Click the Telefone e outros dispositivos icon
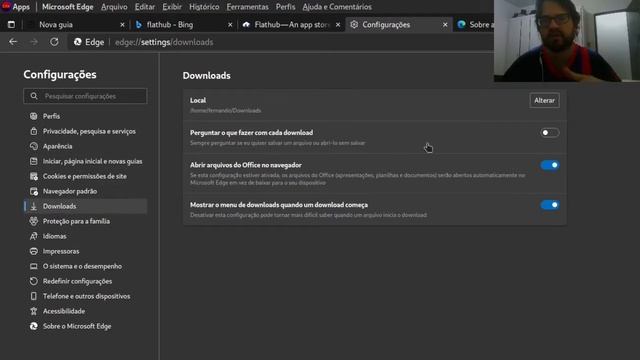This screenshot has height=360, width=640. (x=33, y=296)
